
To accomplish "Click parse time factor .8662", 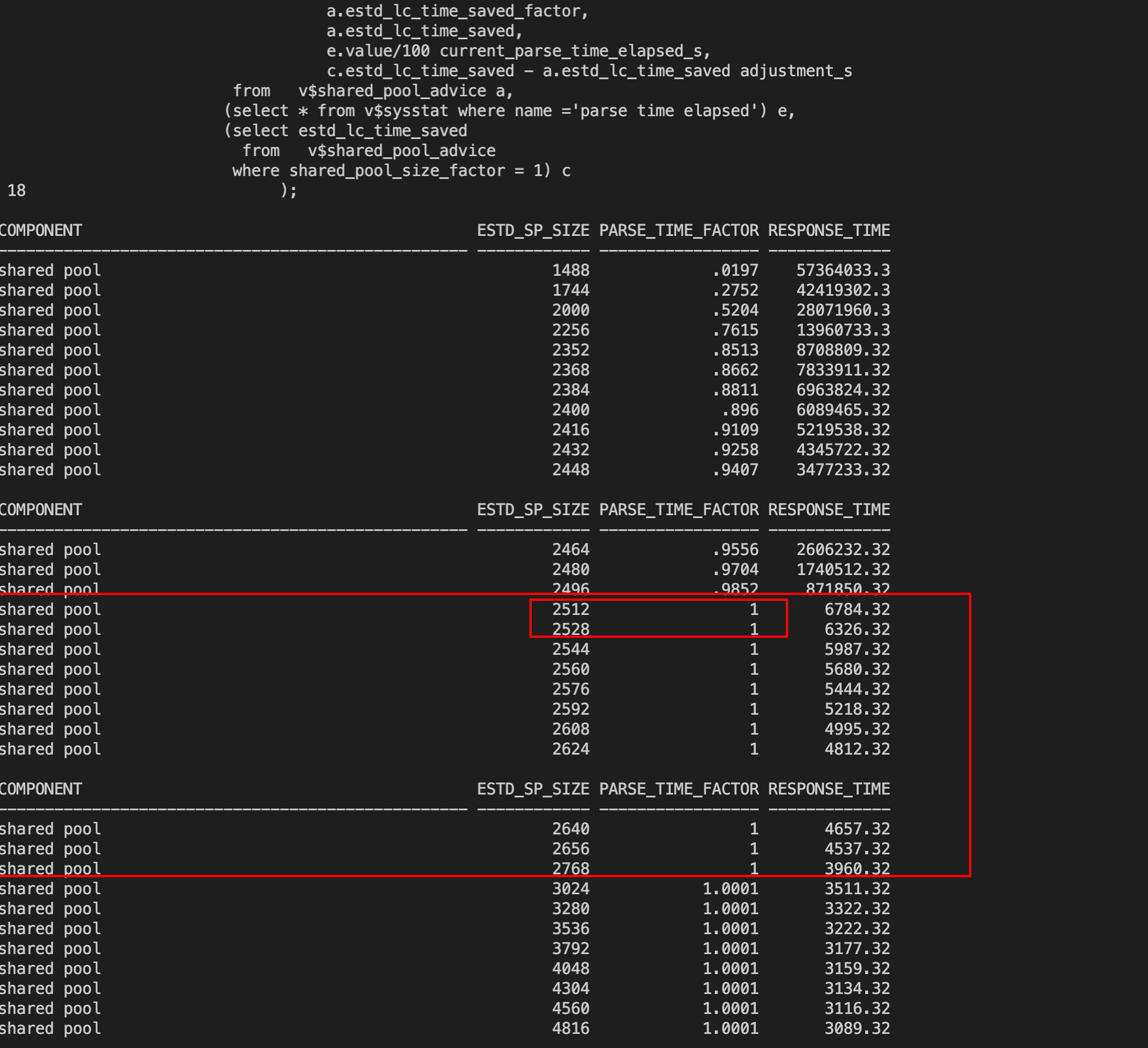I will coord(735,370).
